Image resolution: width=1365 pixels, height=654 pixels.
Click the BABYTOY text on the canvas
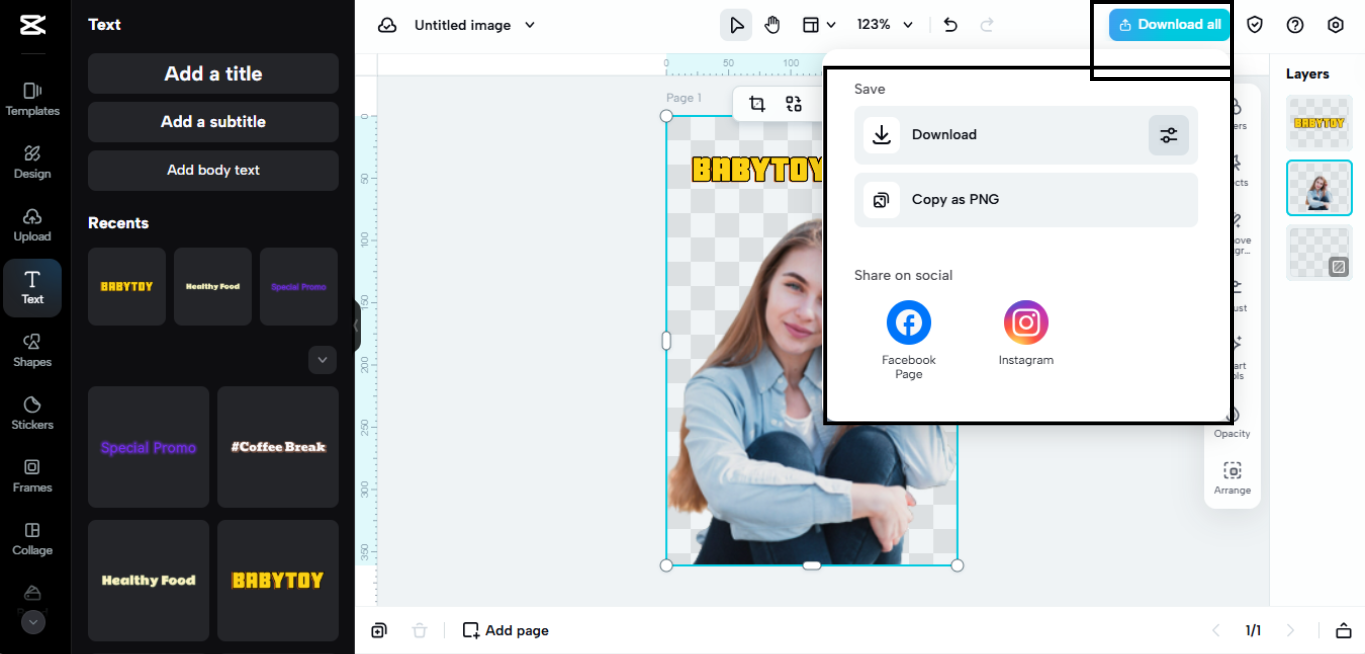pos(758,170)
